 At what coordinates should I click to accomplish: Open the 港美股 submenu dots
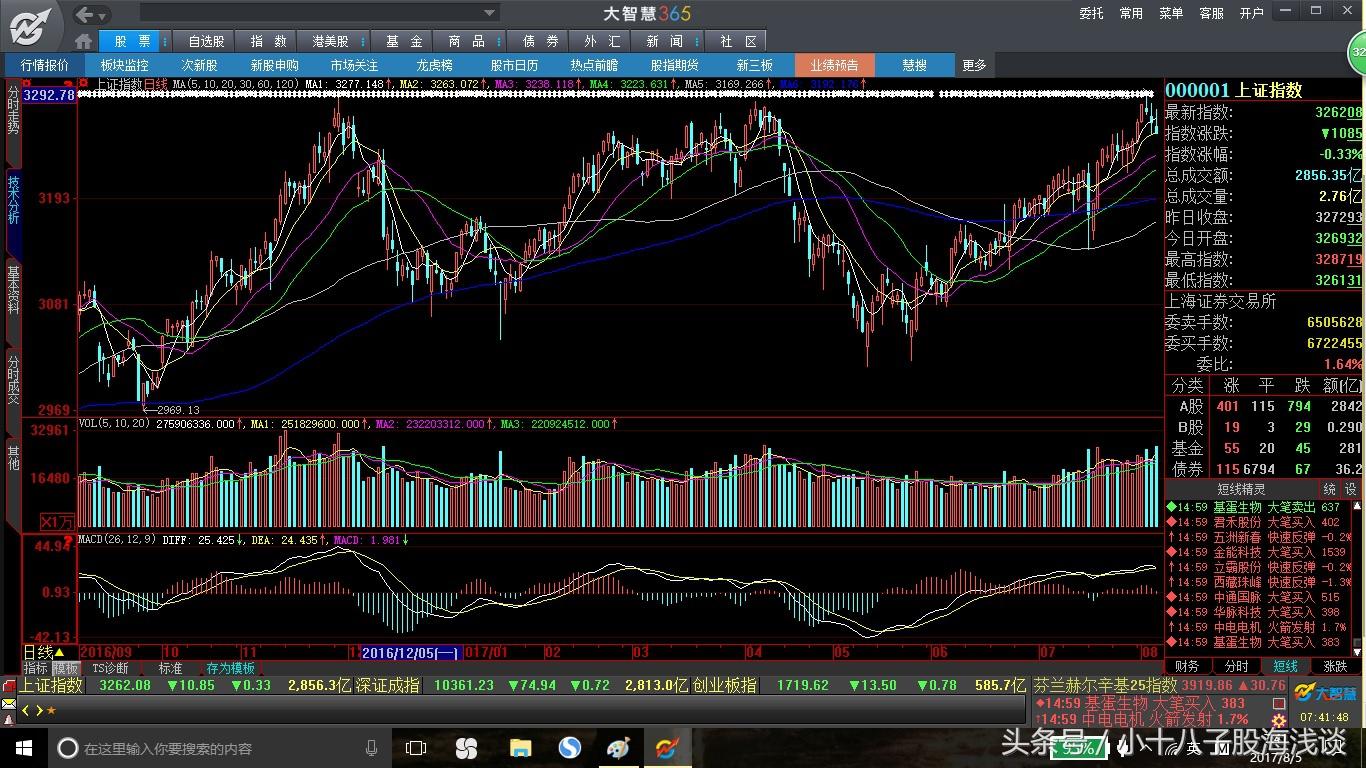click(362, 41)
